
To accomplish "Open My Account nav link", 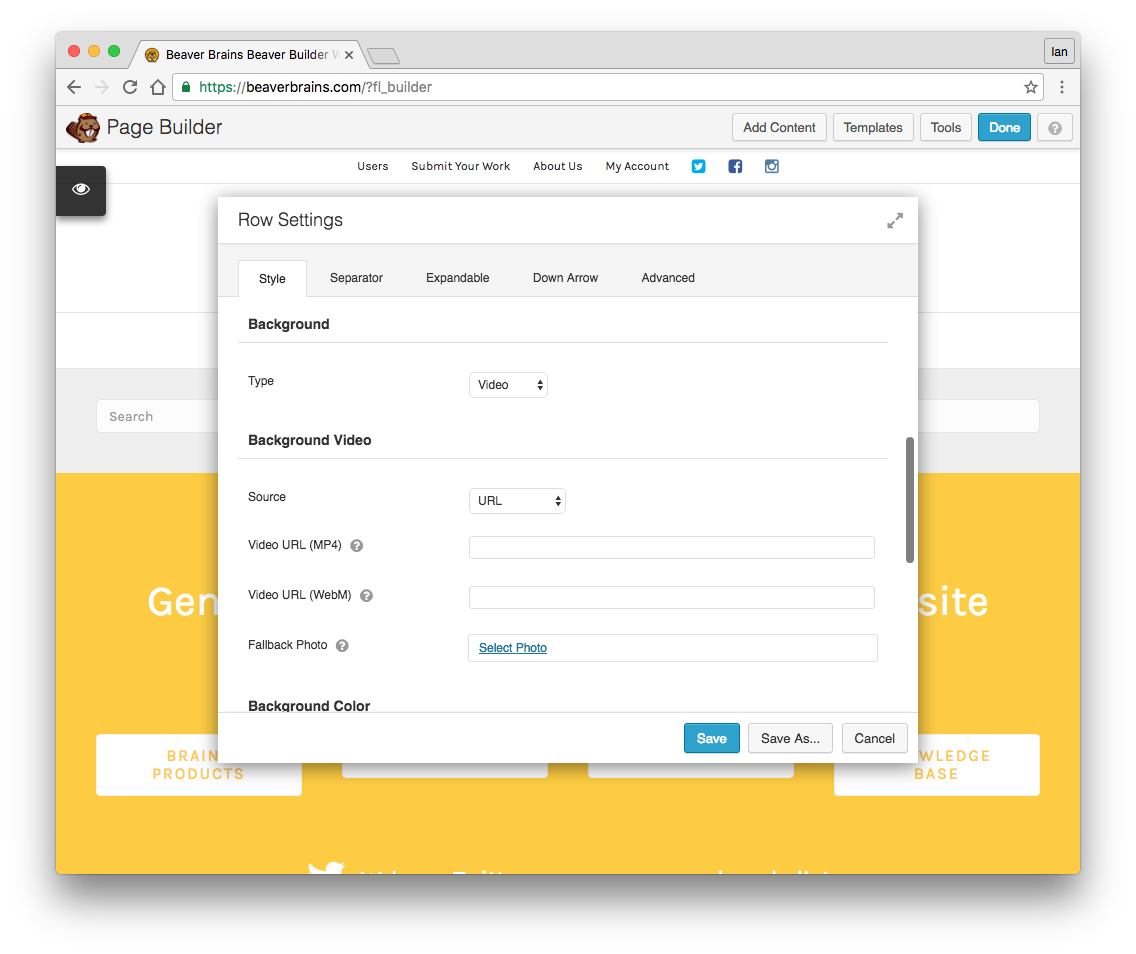I will tap(638, 167).
